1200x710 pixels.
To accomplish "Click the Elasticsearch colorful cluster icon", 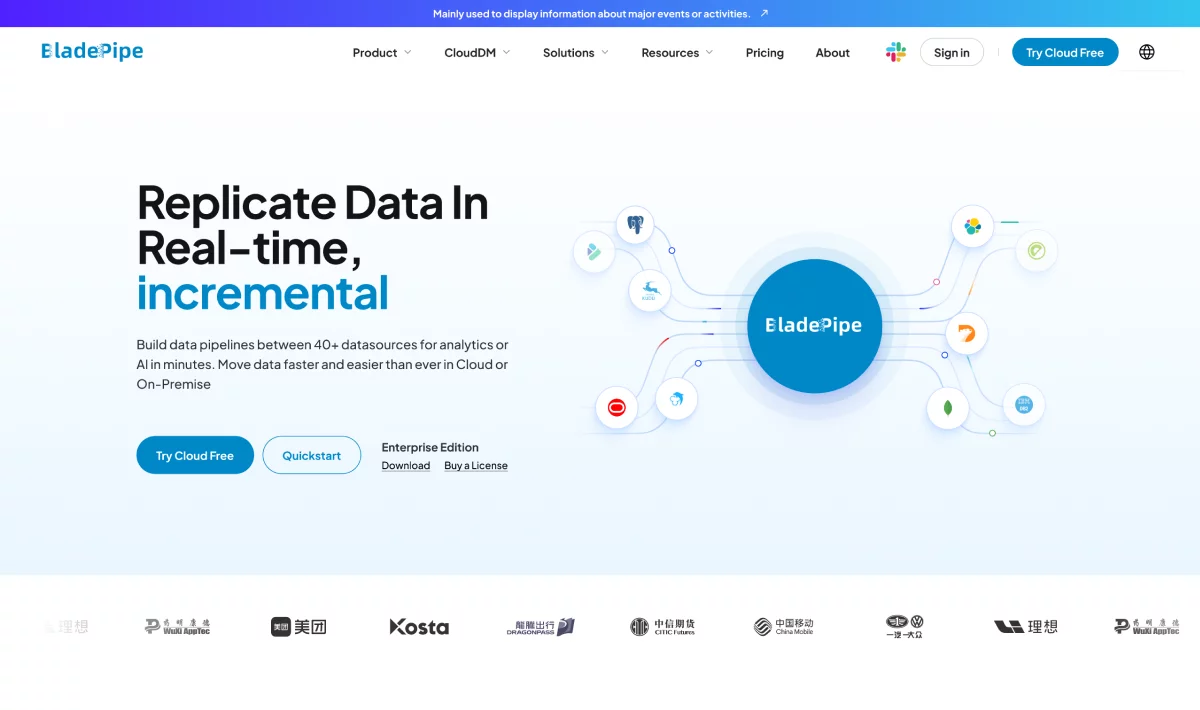I will [x=972, y=226].
